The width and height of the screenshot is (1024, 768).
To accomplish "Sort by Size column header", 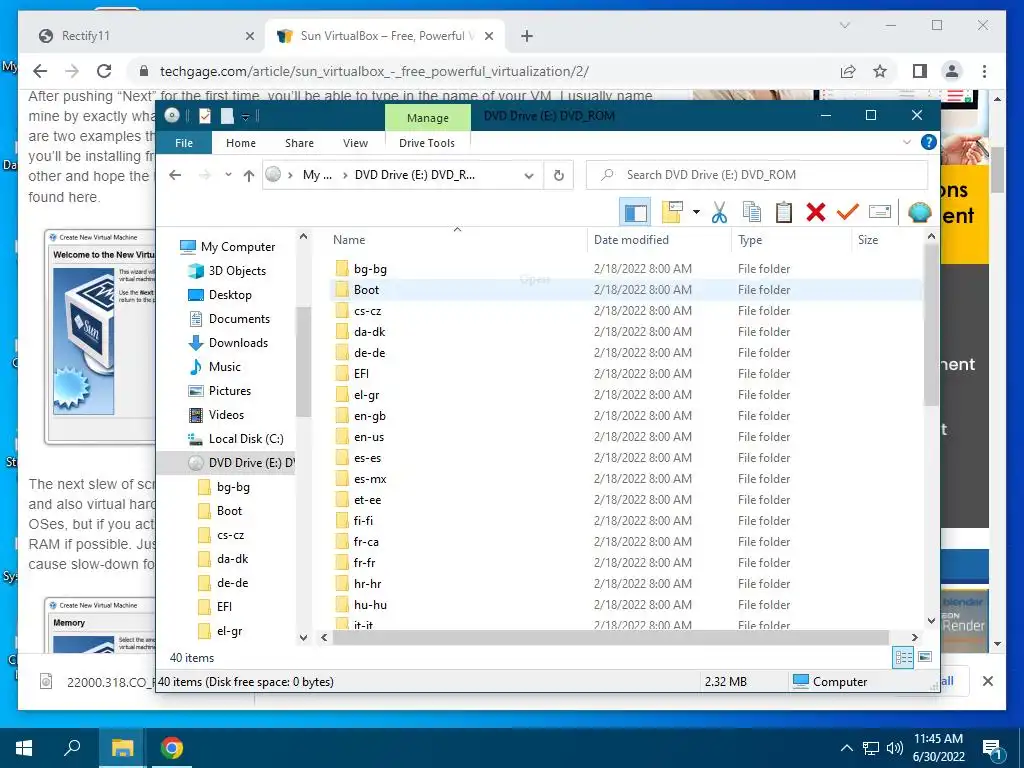I will (x=887, y=240).
